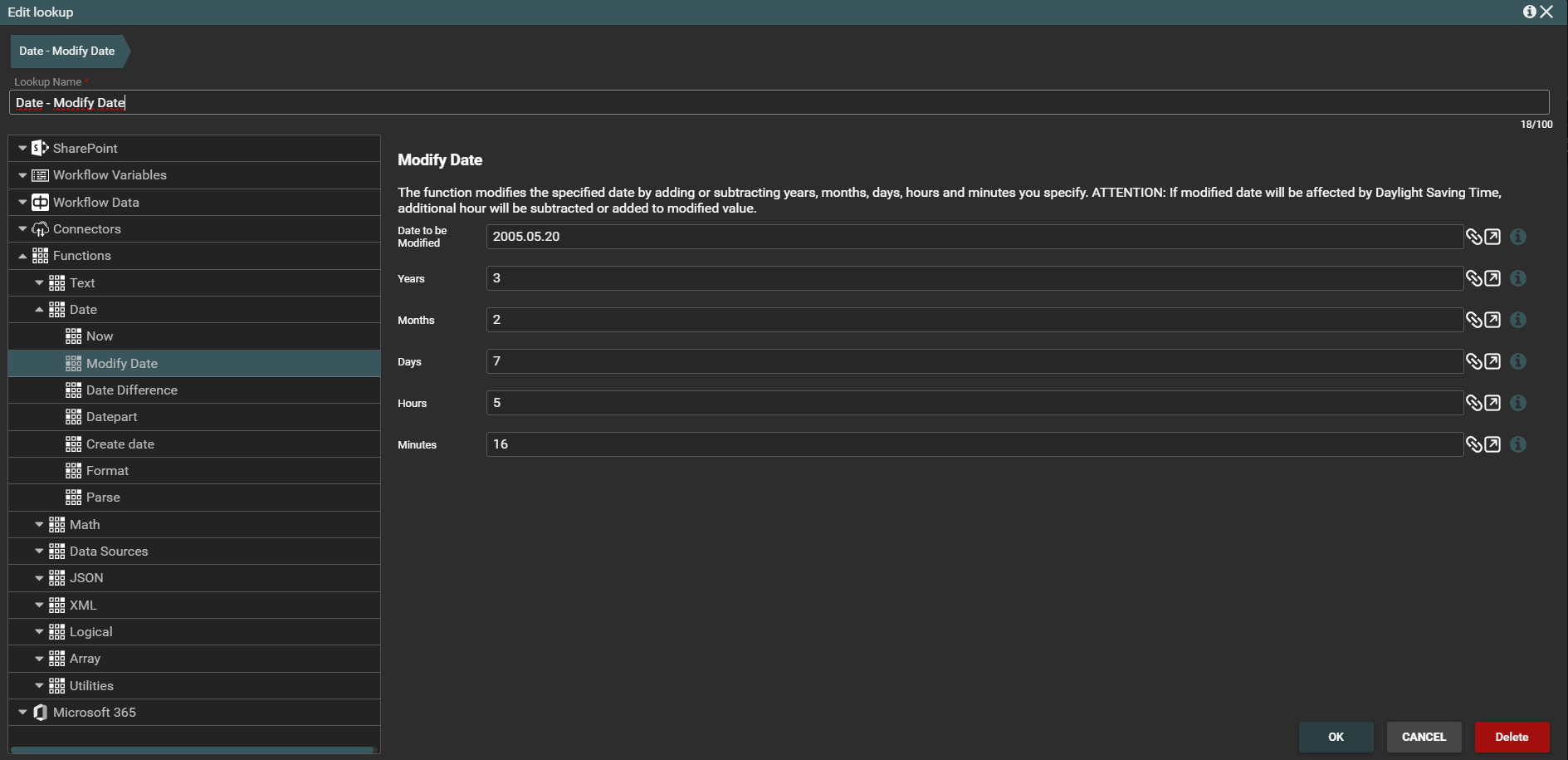
Task: Click into the Lookup Name text field
Action: [x=778, y=103]
